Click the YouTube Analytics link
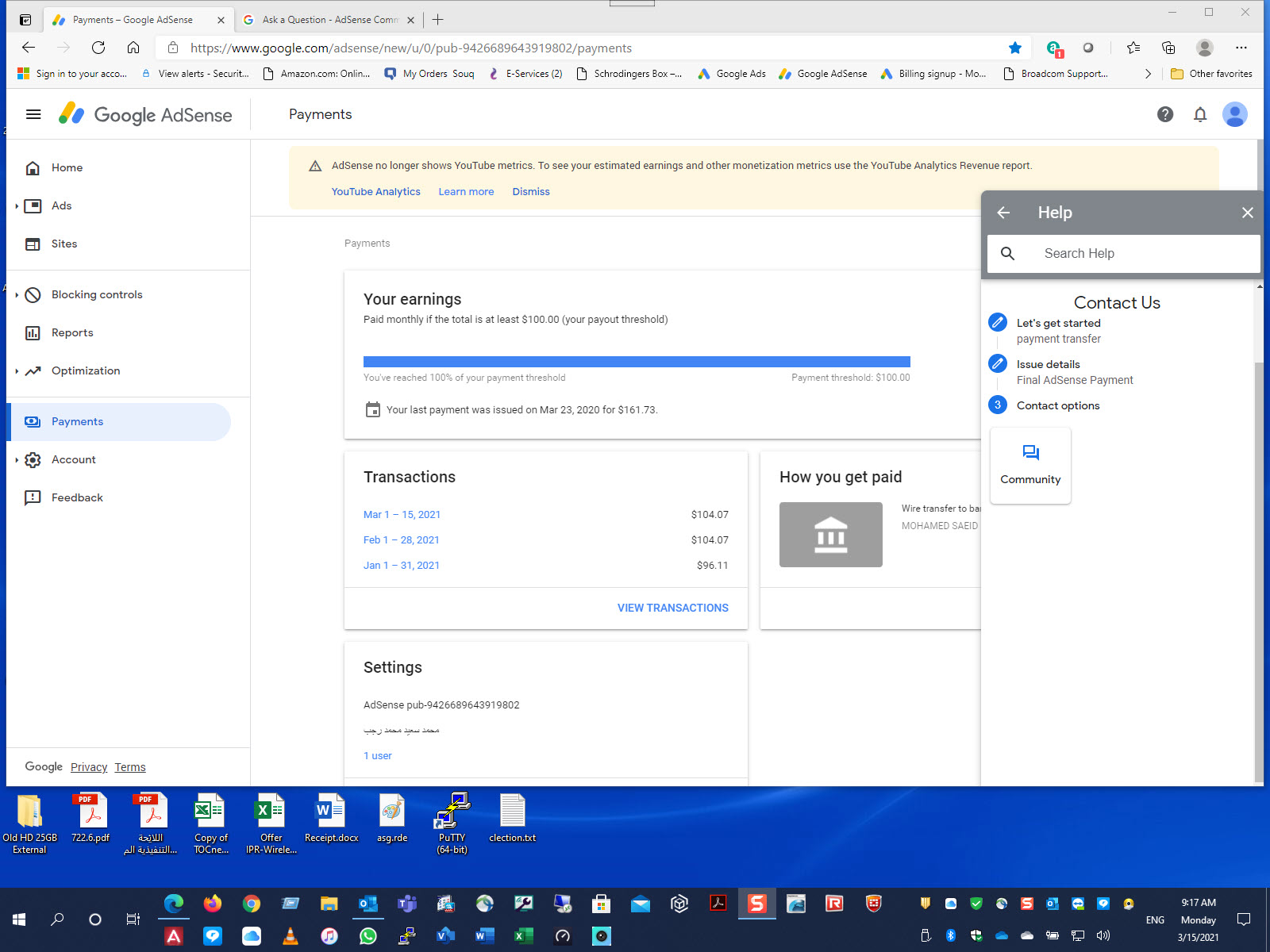Viewport: 1270px width, 952px height. [376, 192]
